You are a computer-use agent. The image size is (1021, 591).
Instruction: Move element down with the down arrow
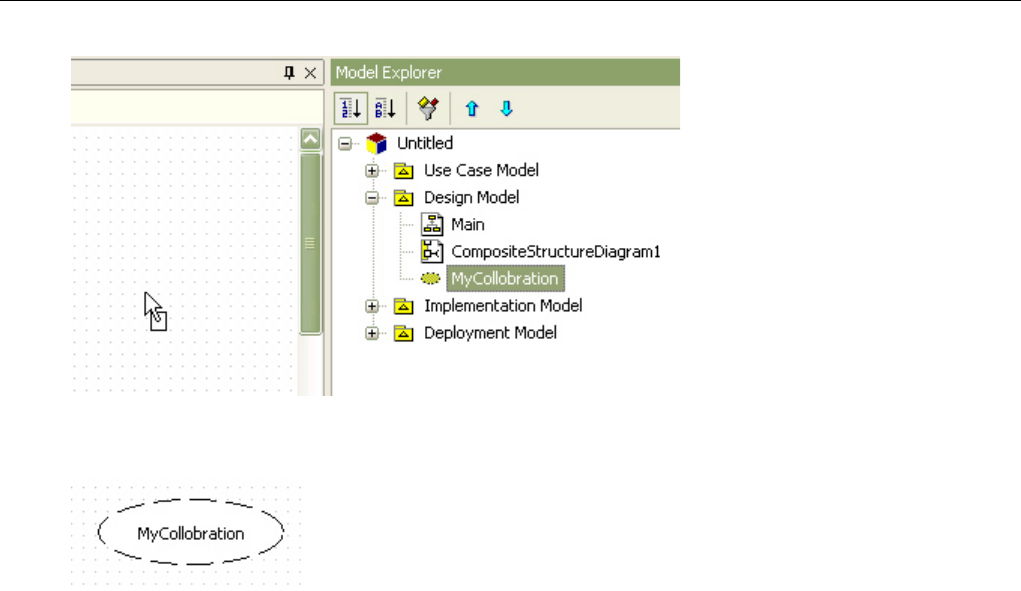pos(507,108)
